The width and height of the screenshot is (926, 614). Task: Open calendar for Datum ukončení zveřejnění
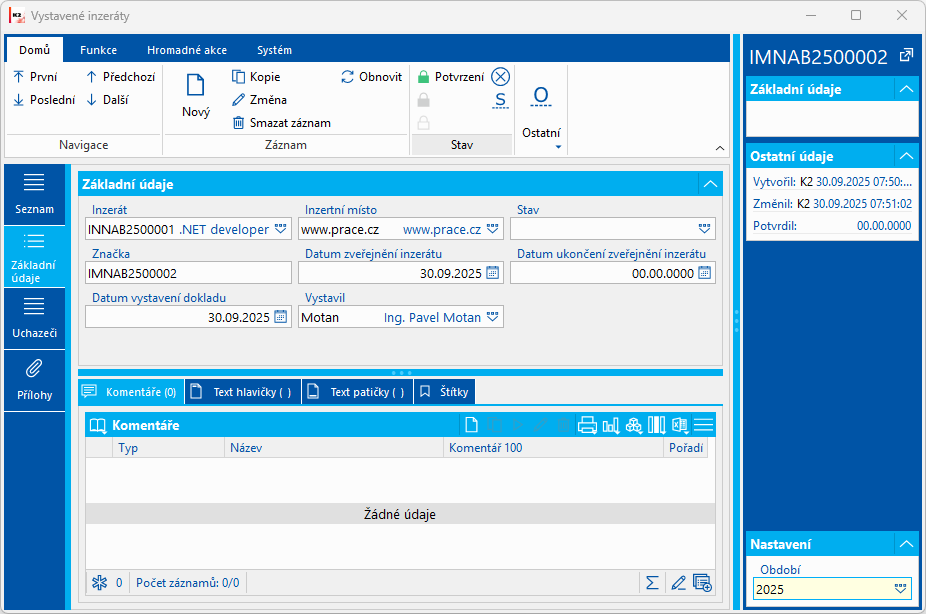pyautogui.click(x=705, y=273)
